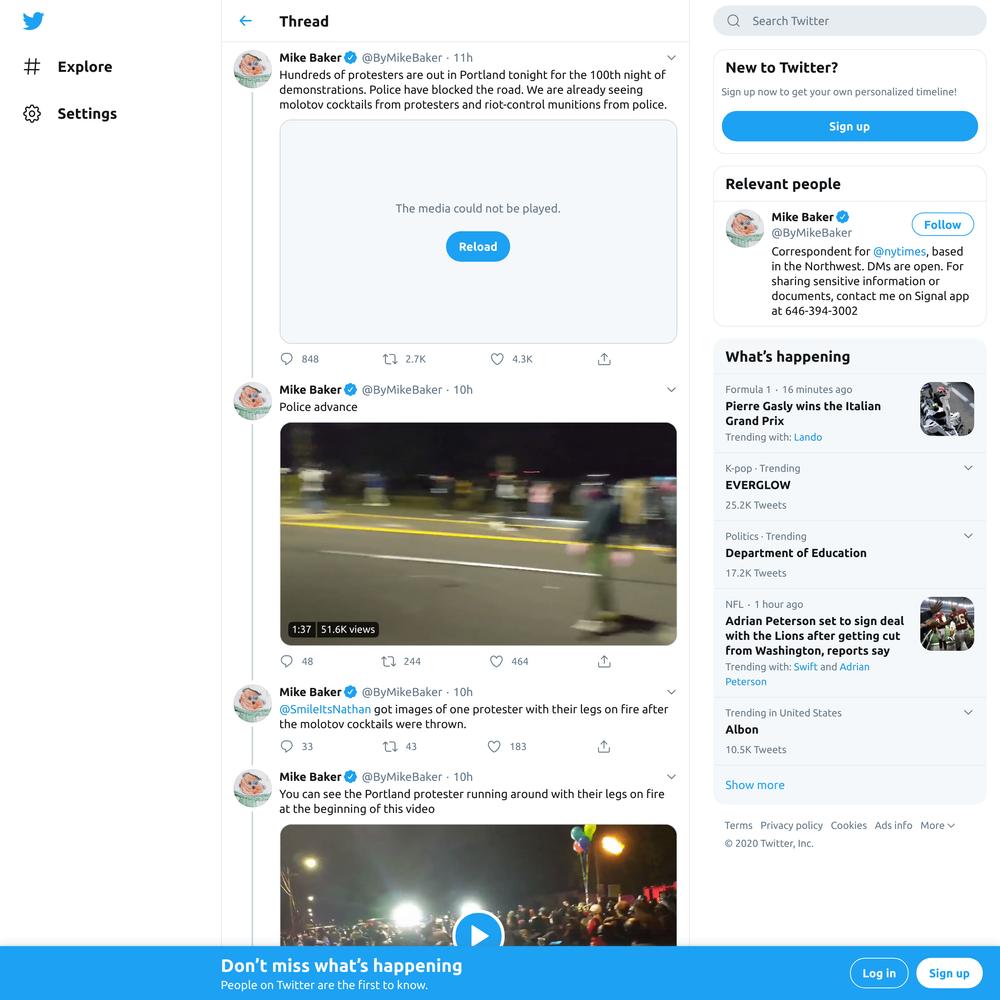This screenshot has height=1000, width=1000.
Task: Open the @nytimes link in bio
Action: [x=899, y=251]
